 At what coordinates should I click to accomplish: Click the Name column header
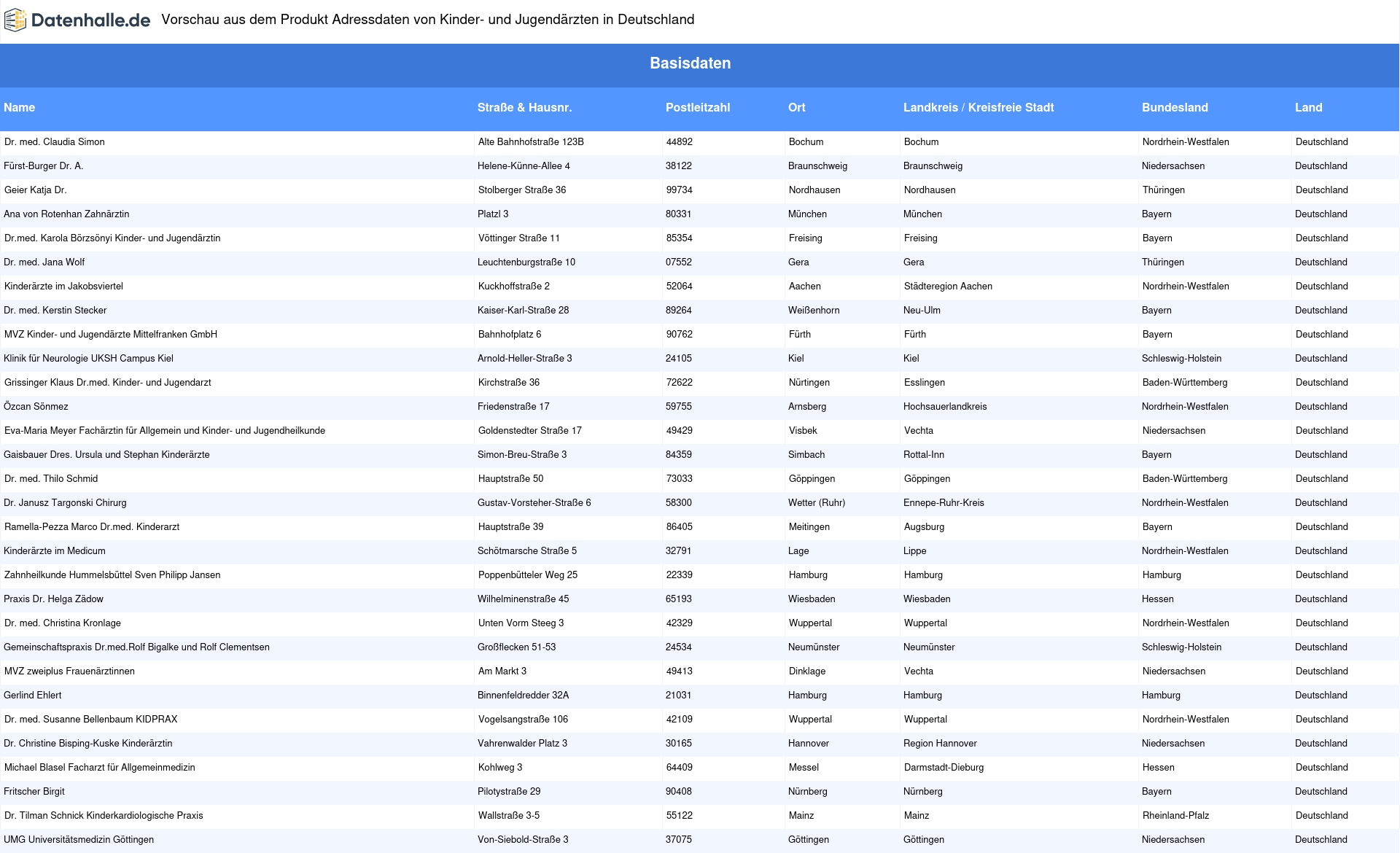(x=19, y=108)
